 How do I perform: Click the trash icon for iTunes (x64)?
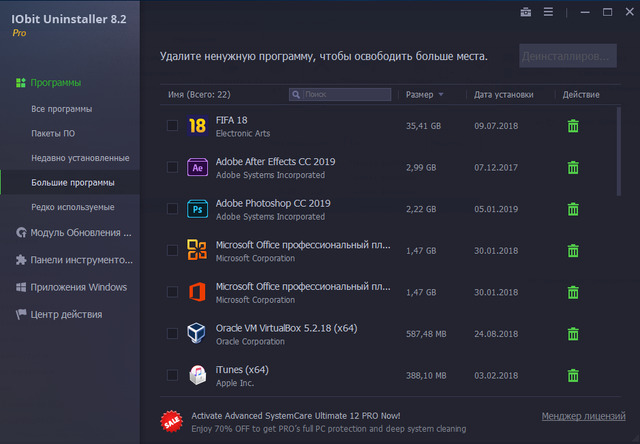573,375
